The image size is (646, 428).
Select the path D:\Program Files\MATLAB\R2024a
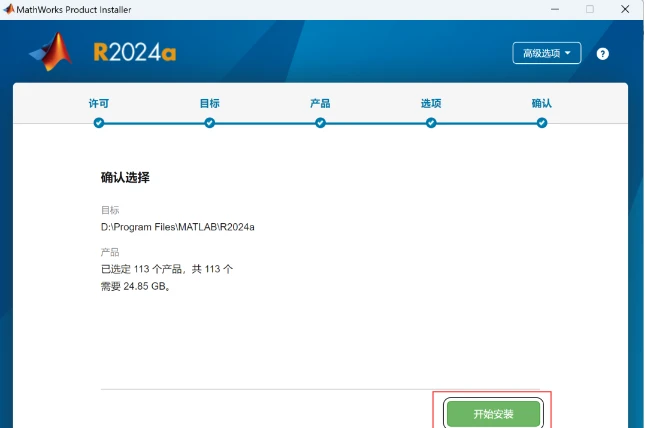[178, 227]
